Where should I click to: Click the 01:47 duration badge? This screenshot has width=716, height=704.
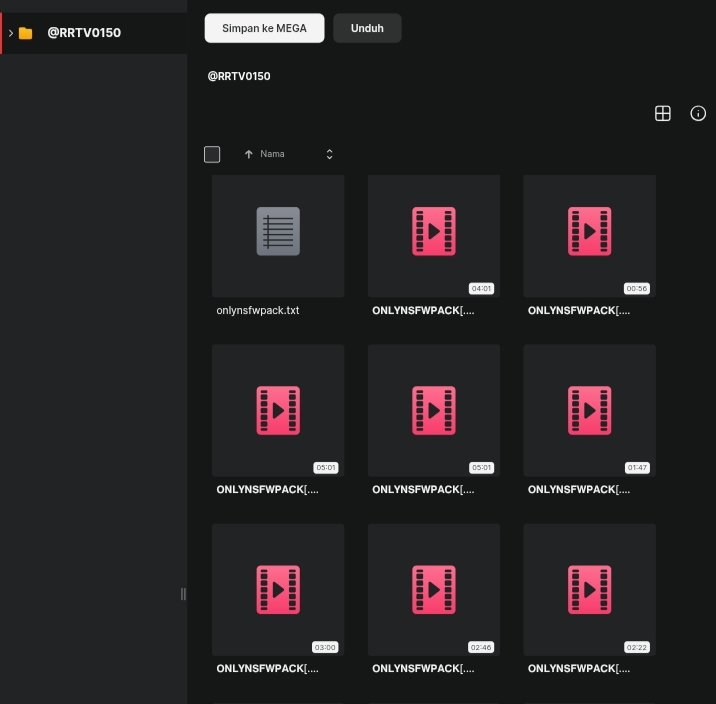pyautogui.click(x=637, y=468)
